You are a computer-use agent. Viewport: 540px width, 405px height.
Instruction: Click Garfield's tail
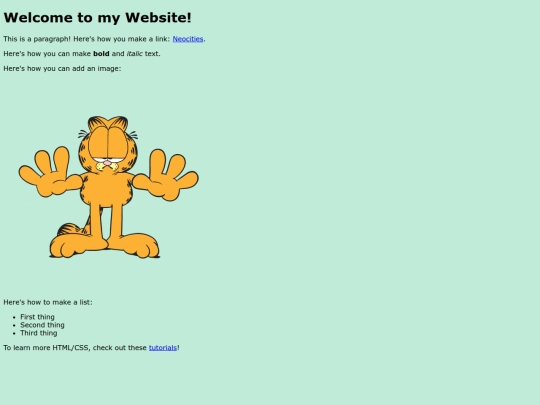click(72, 229)
